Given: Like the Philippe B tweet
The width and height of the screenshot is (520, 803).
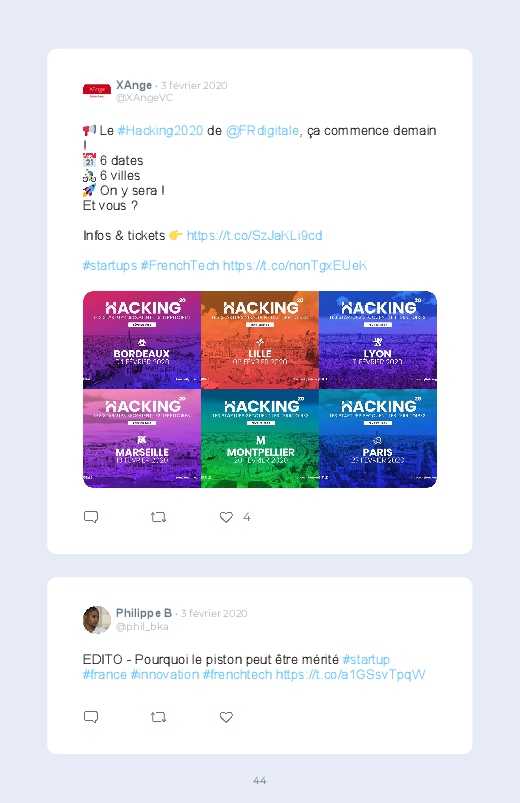Looking at the screenshot, I should click(226, 717).
